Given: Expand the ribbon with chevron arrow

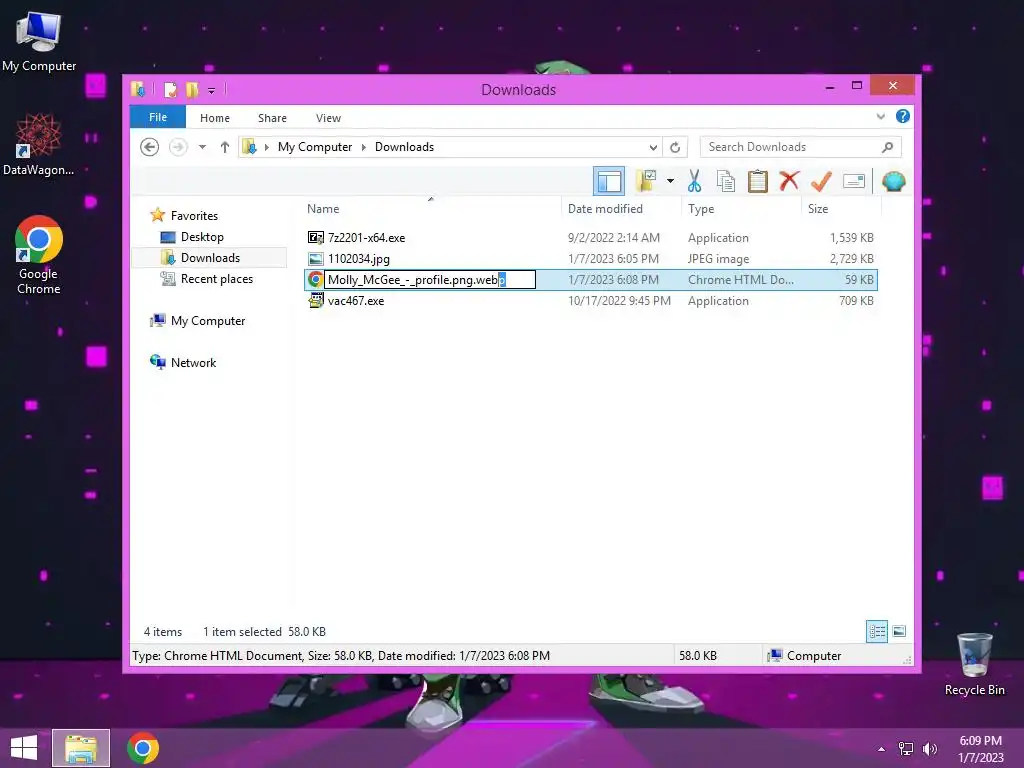Looking at the screenshot, I should [880, 116].
